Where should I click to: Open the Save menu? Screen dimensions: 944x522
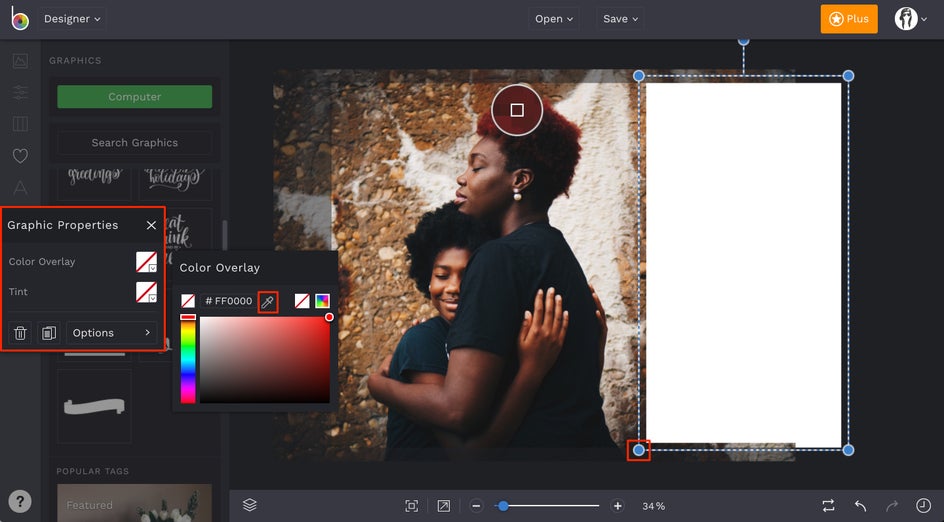(620, 19)
